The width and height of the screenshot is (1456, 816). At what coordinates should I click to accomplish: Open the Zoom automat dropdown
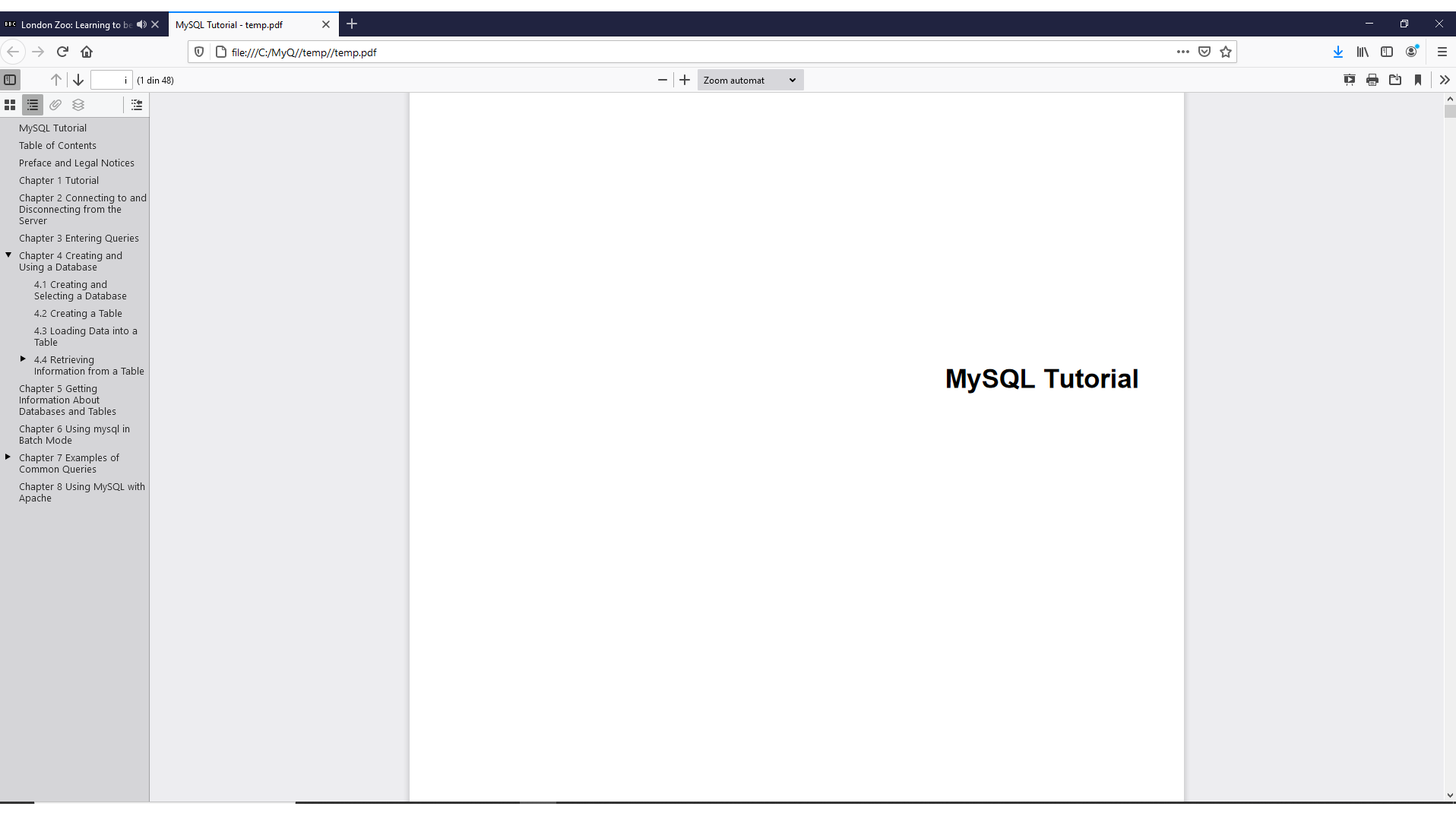click(x=750, y=80)
